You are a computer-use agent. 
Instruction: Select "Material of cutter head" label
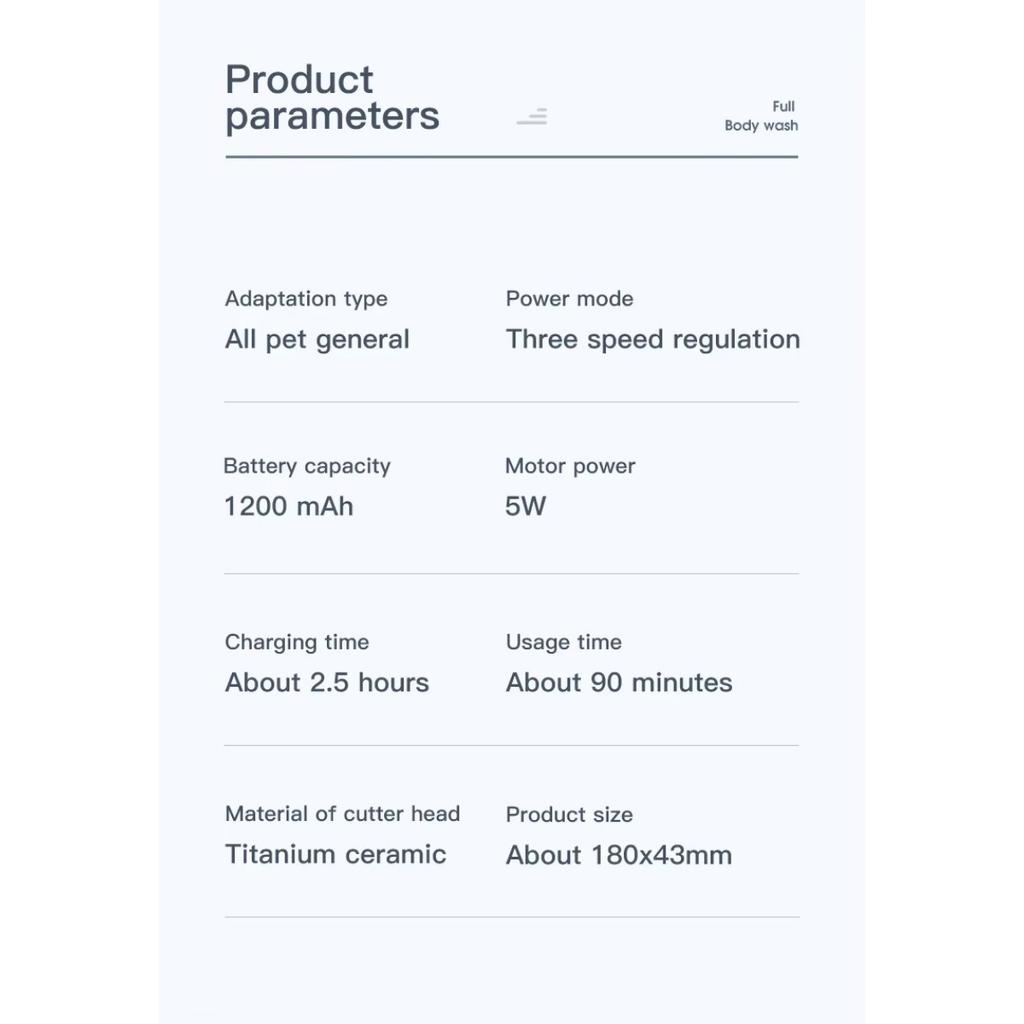(342, 814)
